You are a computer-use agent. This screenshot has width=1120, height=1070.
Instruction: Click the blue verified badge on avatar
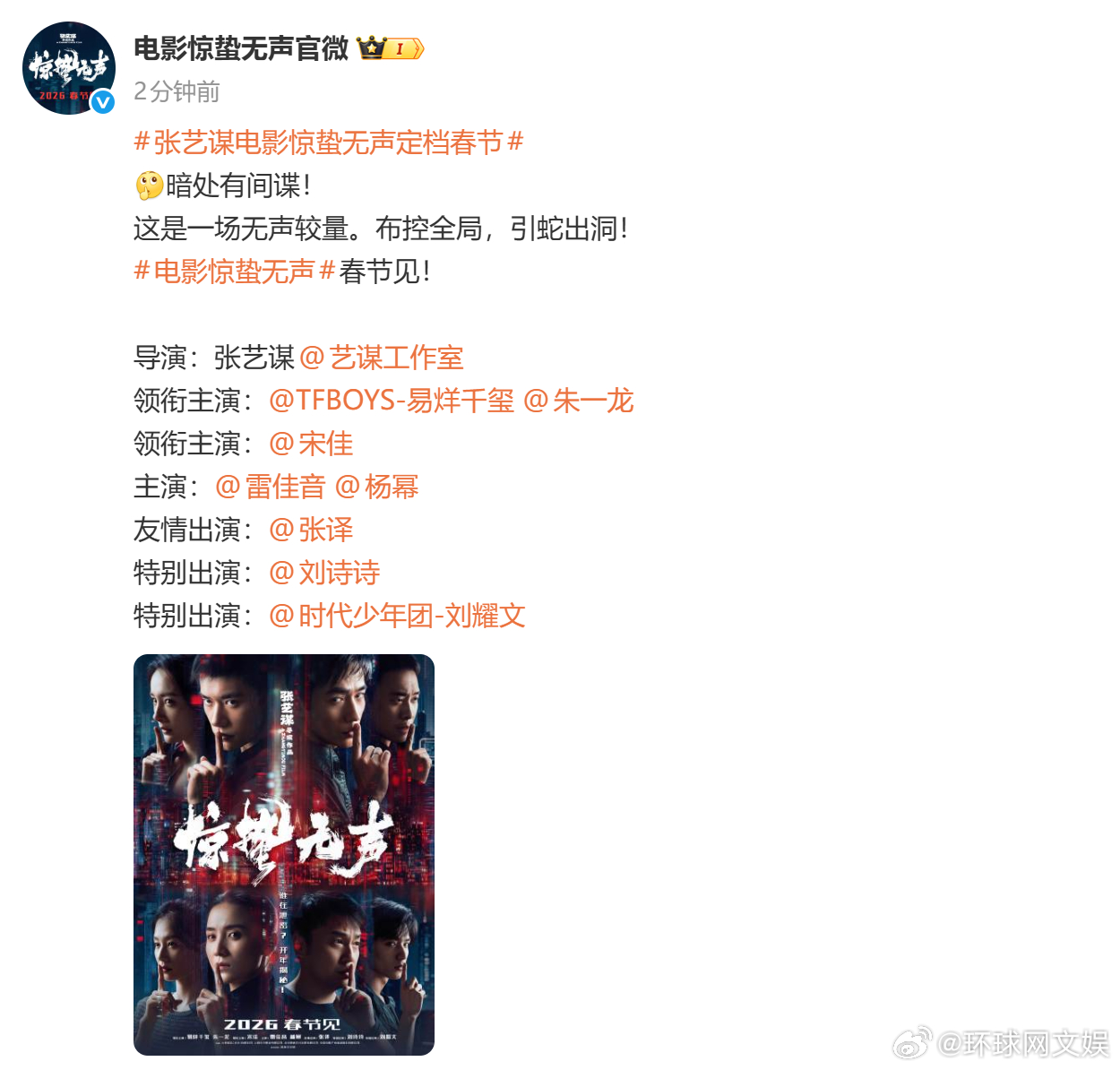[x=103, y=102]
